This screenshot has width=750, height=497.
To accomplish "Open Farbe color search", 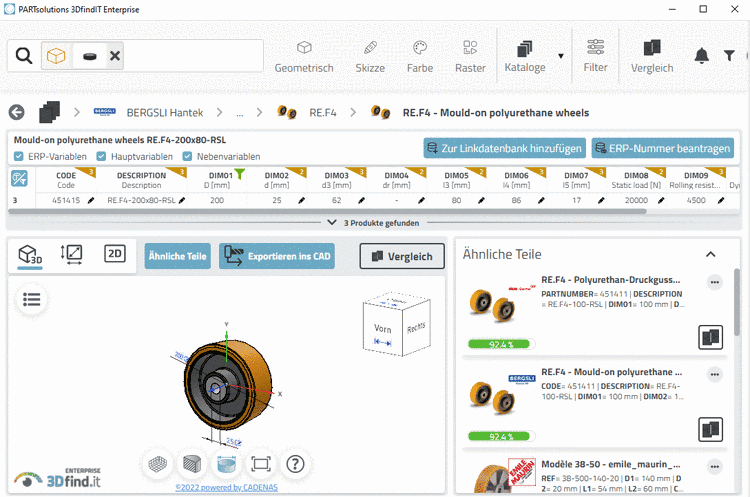I will tap(420, 57).
